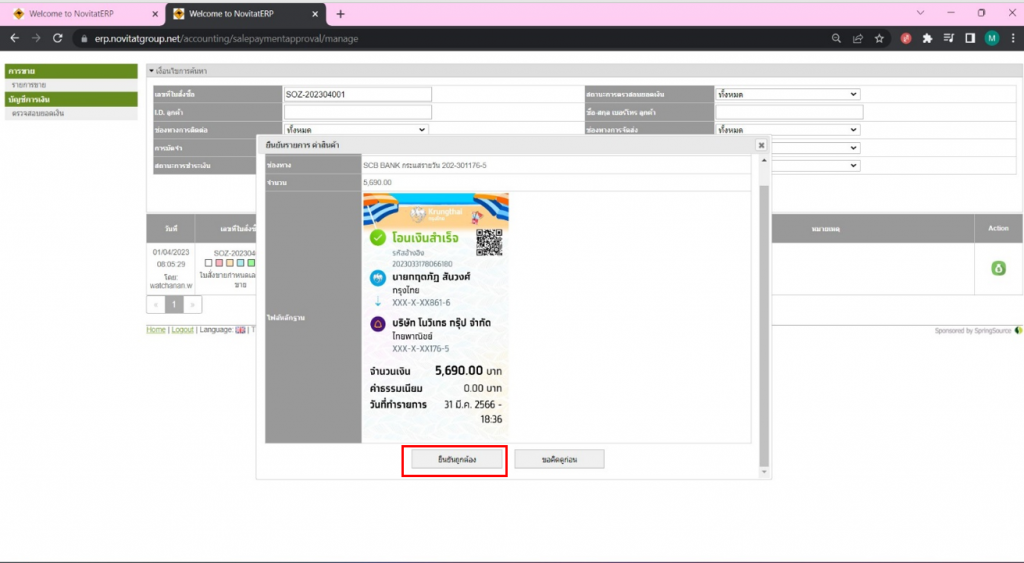Open the top-right status dropdown showing ทั้งหมด
This screenshot has height=563, width=1024.
788,94
